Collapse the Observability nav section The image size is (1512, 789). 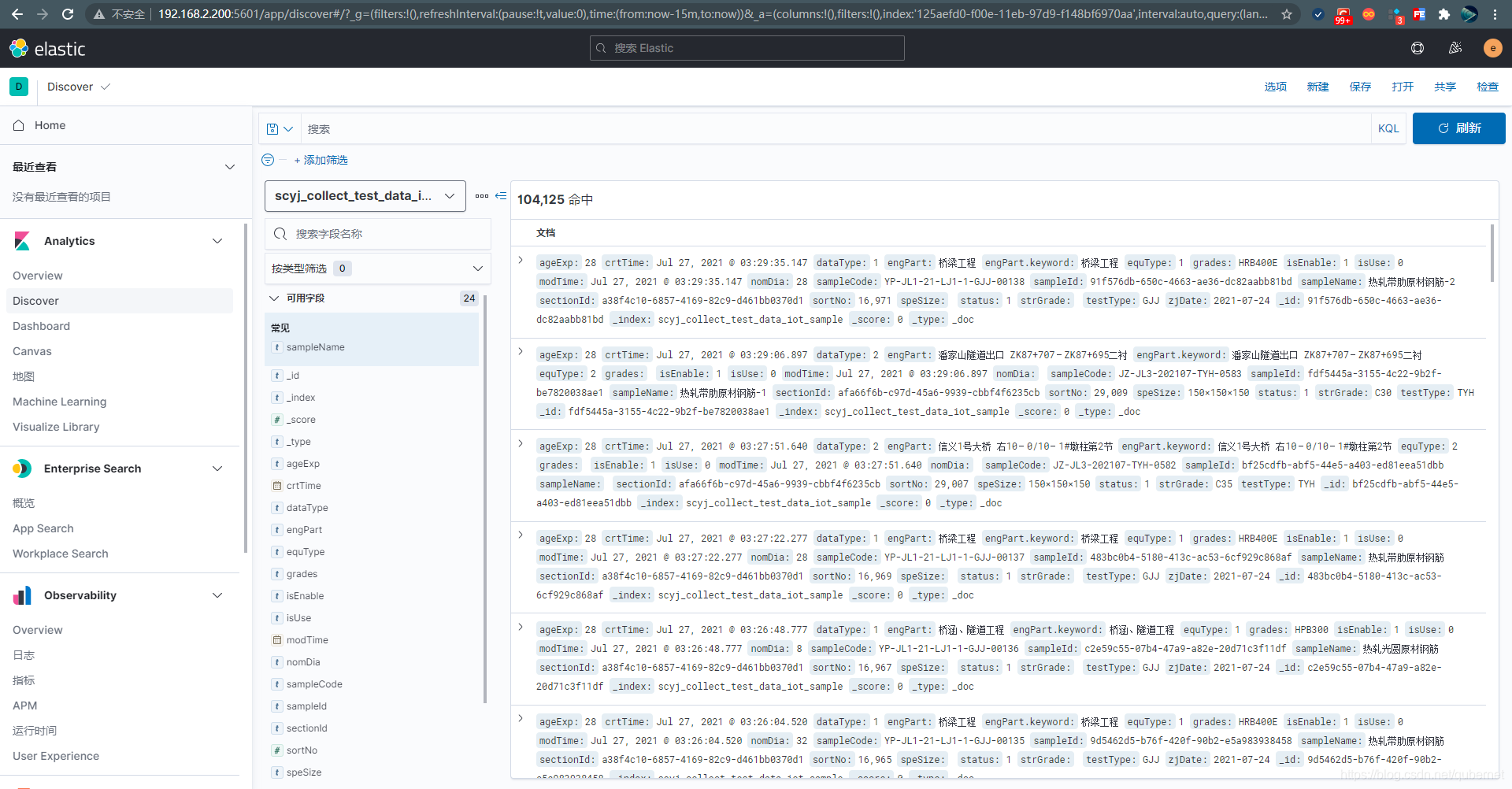(217, 595)
